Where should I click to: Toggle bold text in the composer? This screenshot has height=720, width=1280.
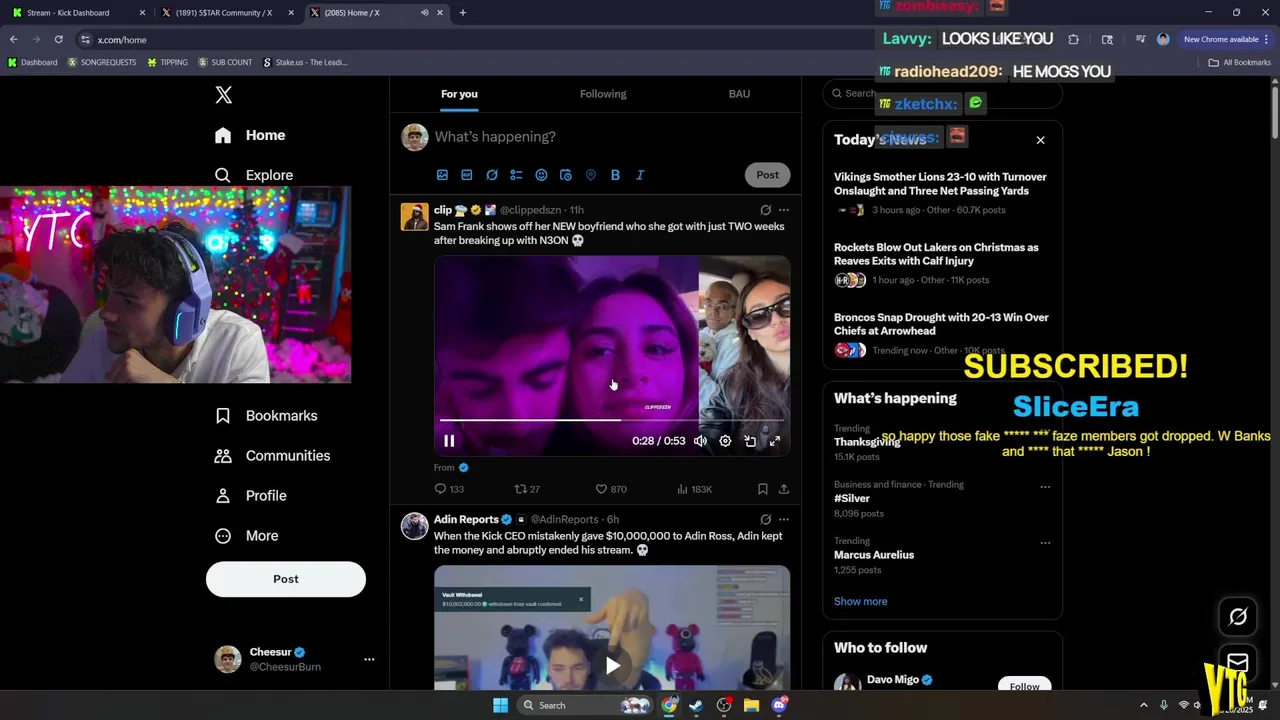pos(615,175)
